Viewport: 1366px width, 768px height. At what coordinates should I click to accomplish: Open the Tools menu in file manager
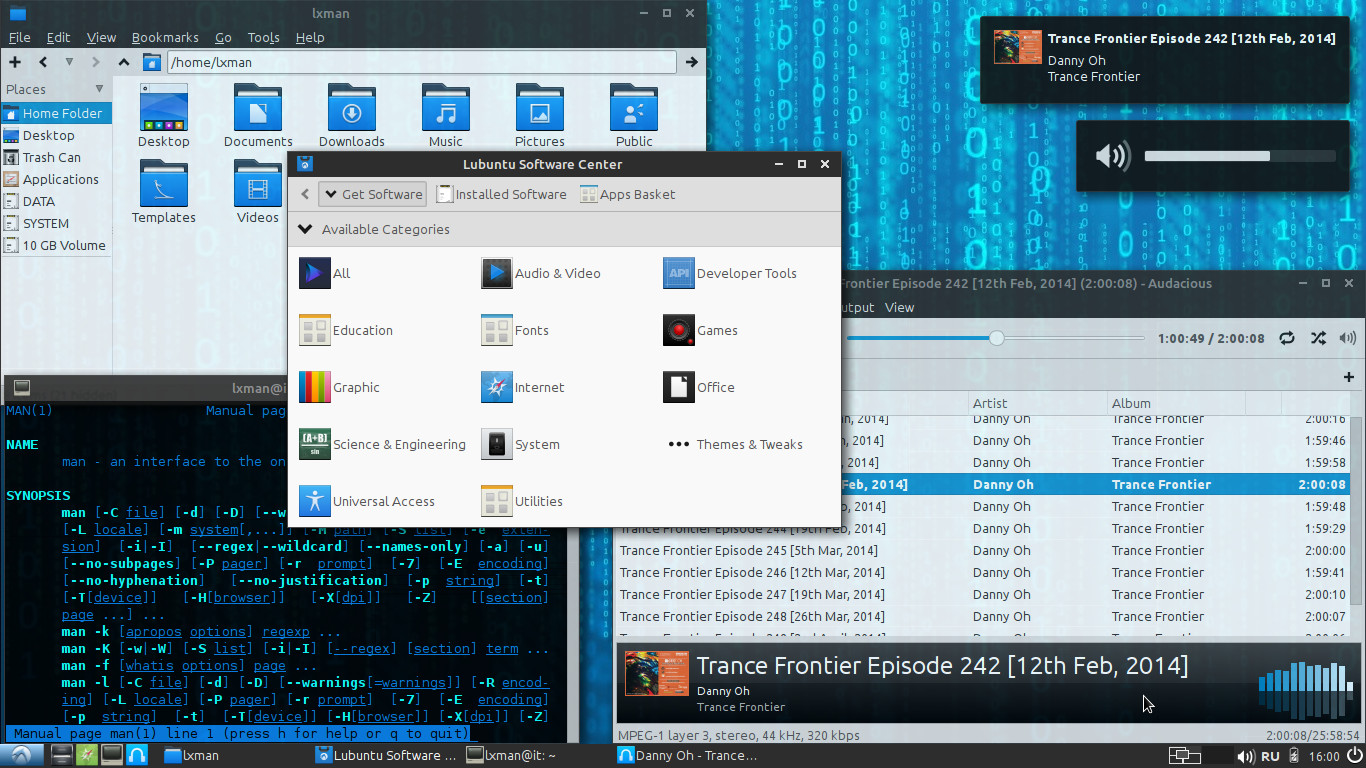coord(263,37)
